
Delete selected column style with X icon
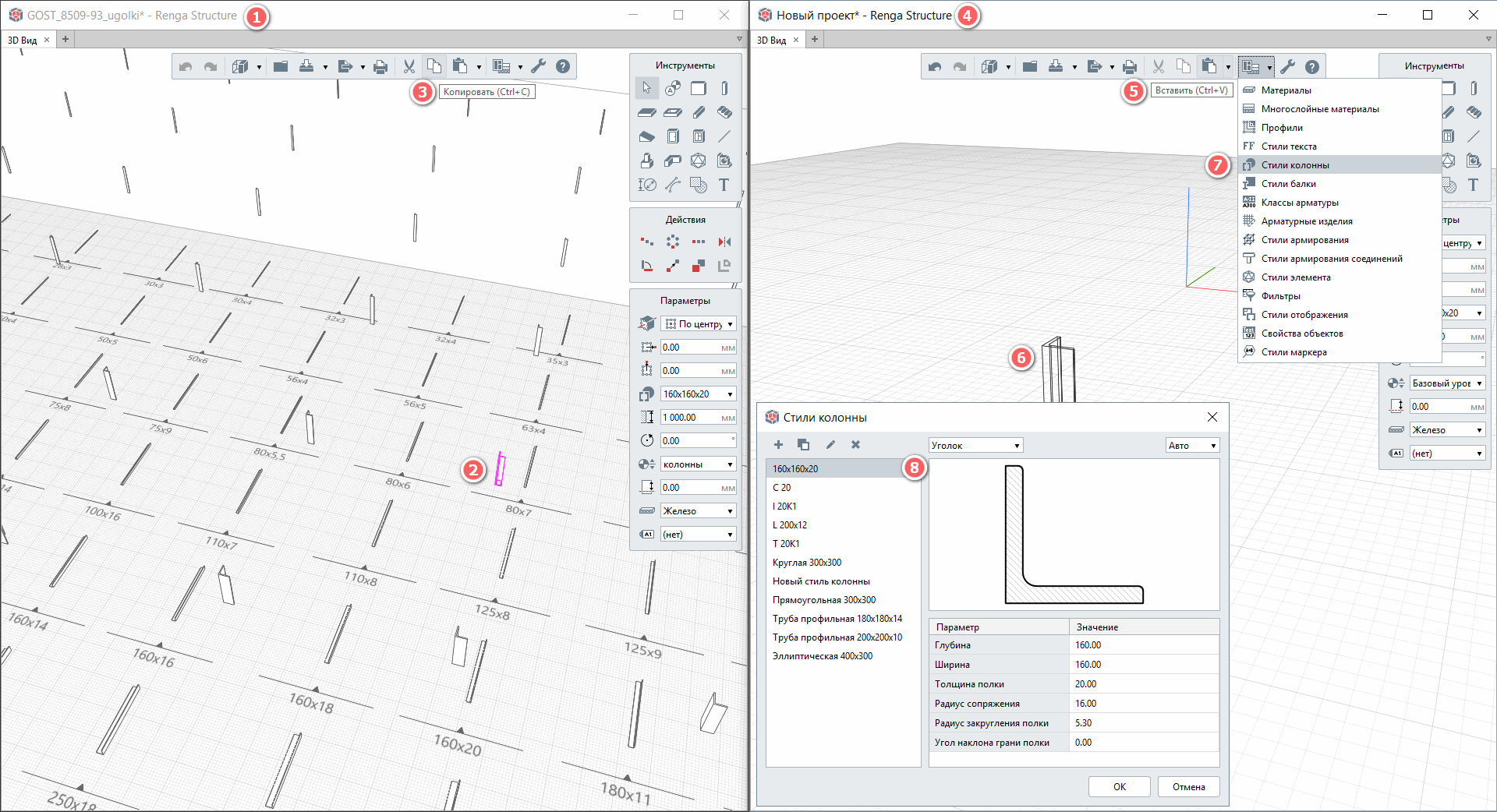point(855,445)
